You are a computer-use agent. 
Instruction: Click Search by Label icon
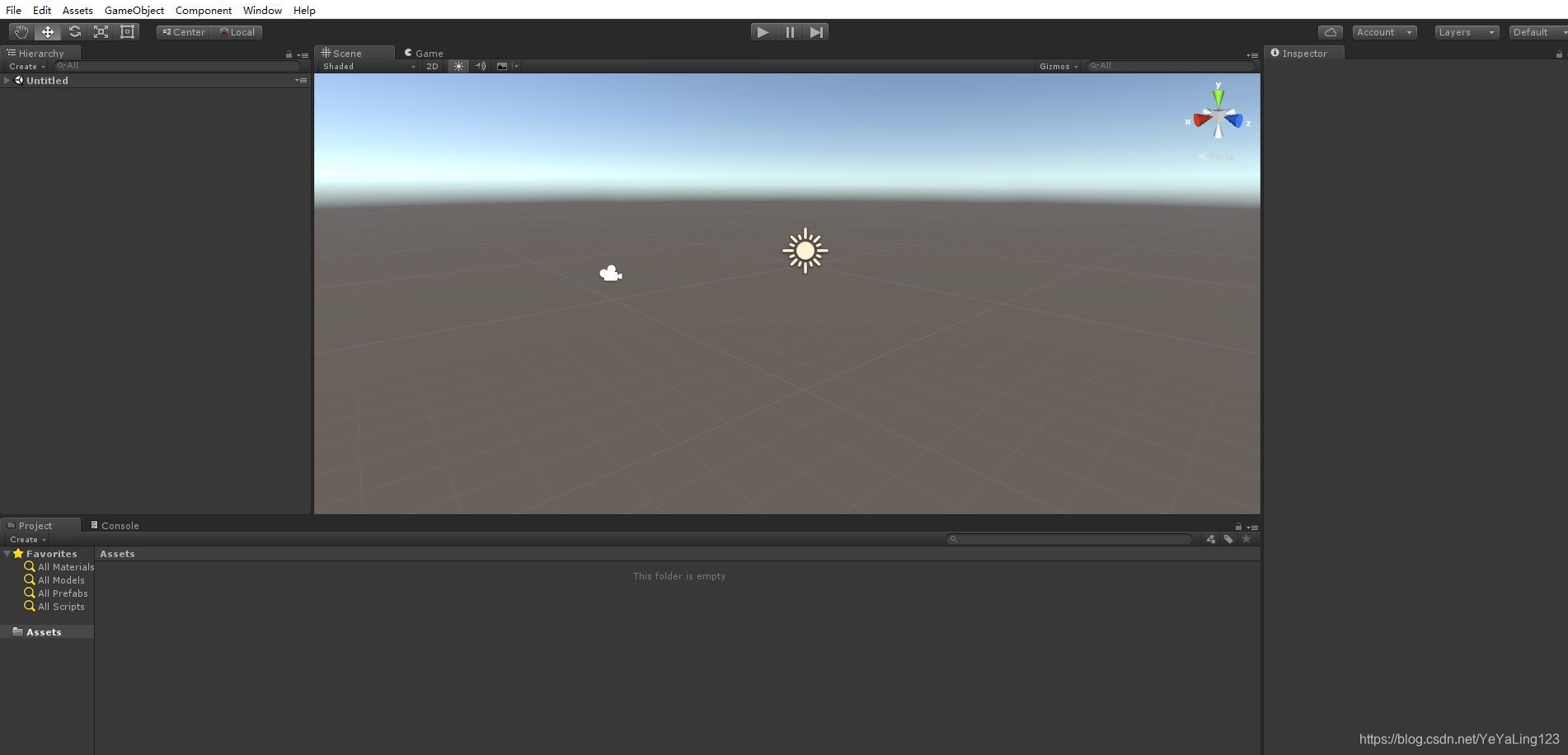click(x=1228, y=539)
